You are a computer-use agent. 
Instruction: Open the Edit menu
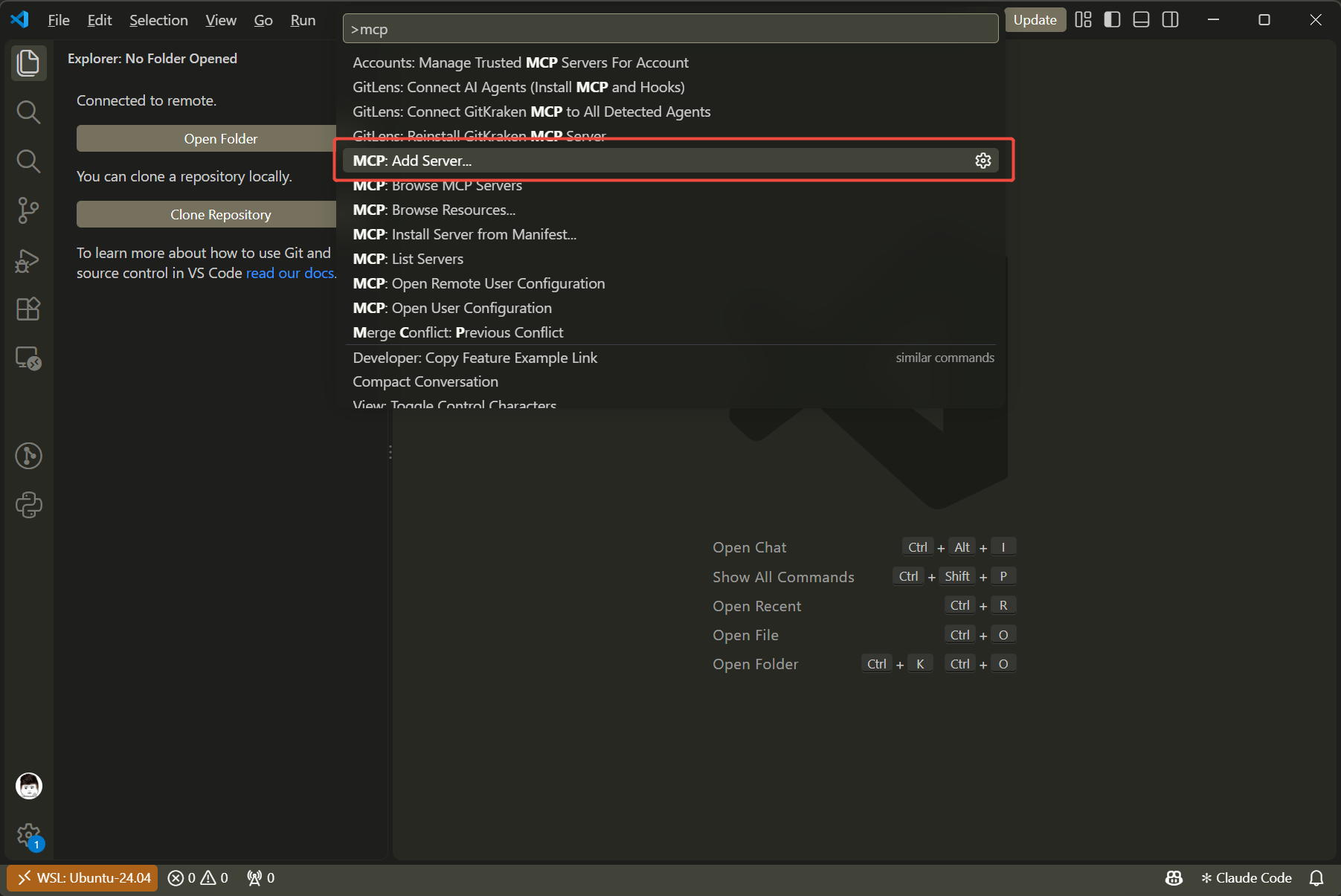[x=100, y=20]
